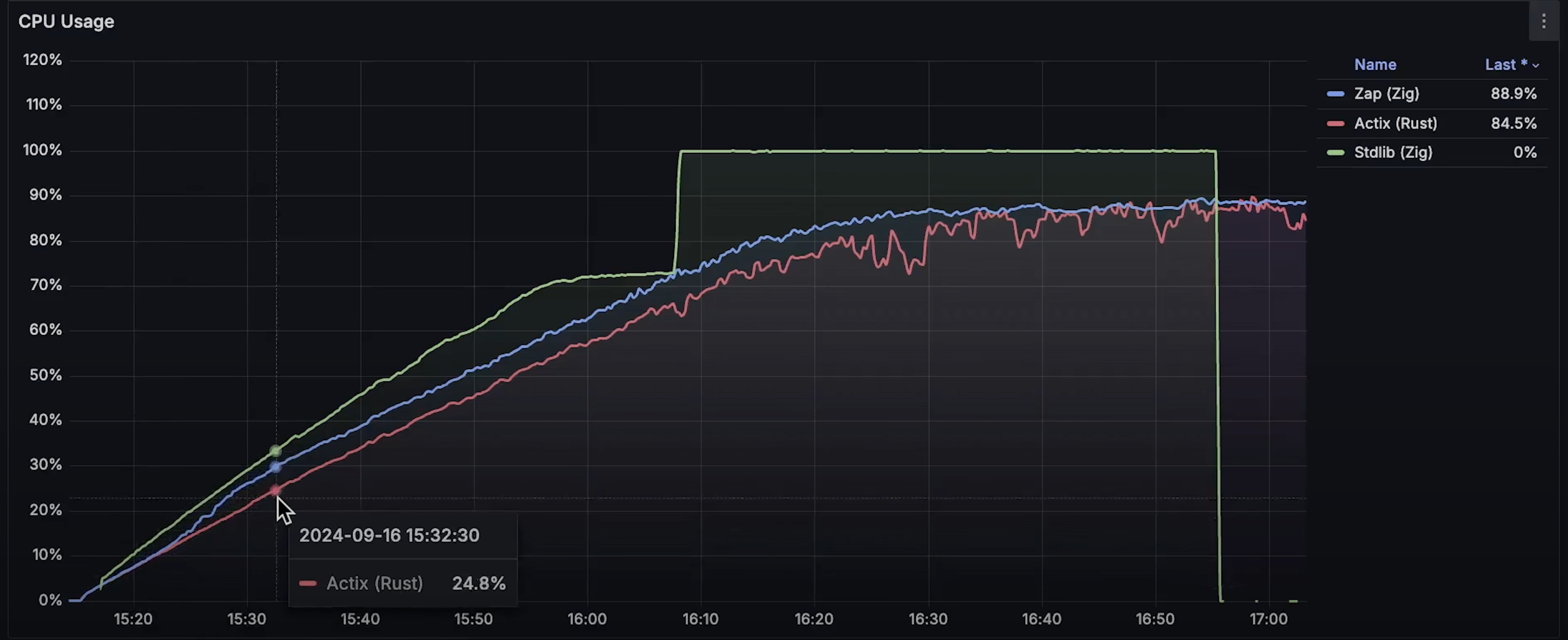
Task: Click the sort chevron beside Last *
Action: point(1536,66)
